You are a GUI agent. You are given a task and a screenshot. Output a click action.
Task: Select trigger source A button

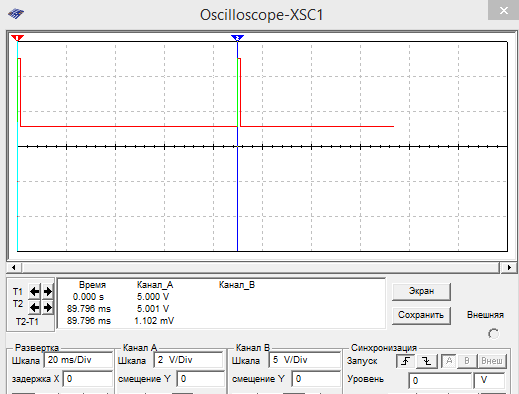coord(449,361)
